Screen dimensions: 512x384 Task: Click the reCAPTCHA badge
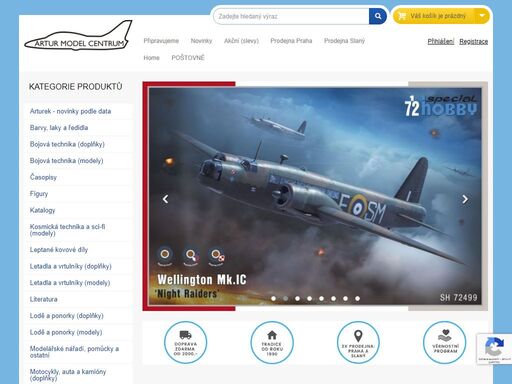[494, 349]
